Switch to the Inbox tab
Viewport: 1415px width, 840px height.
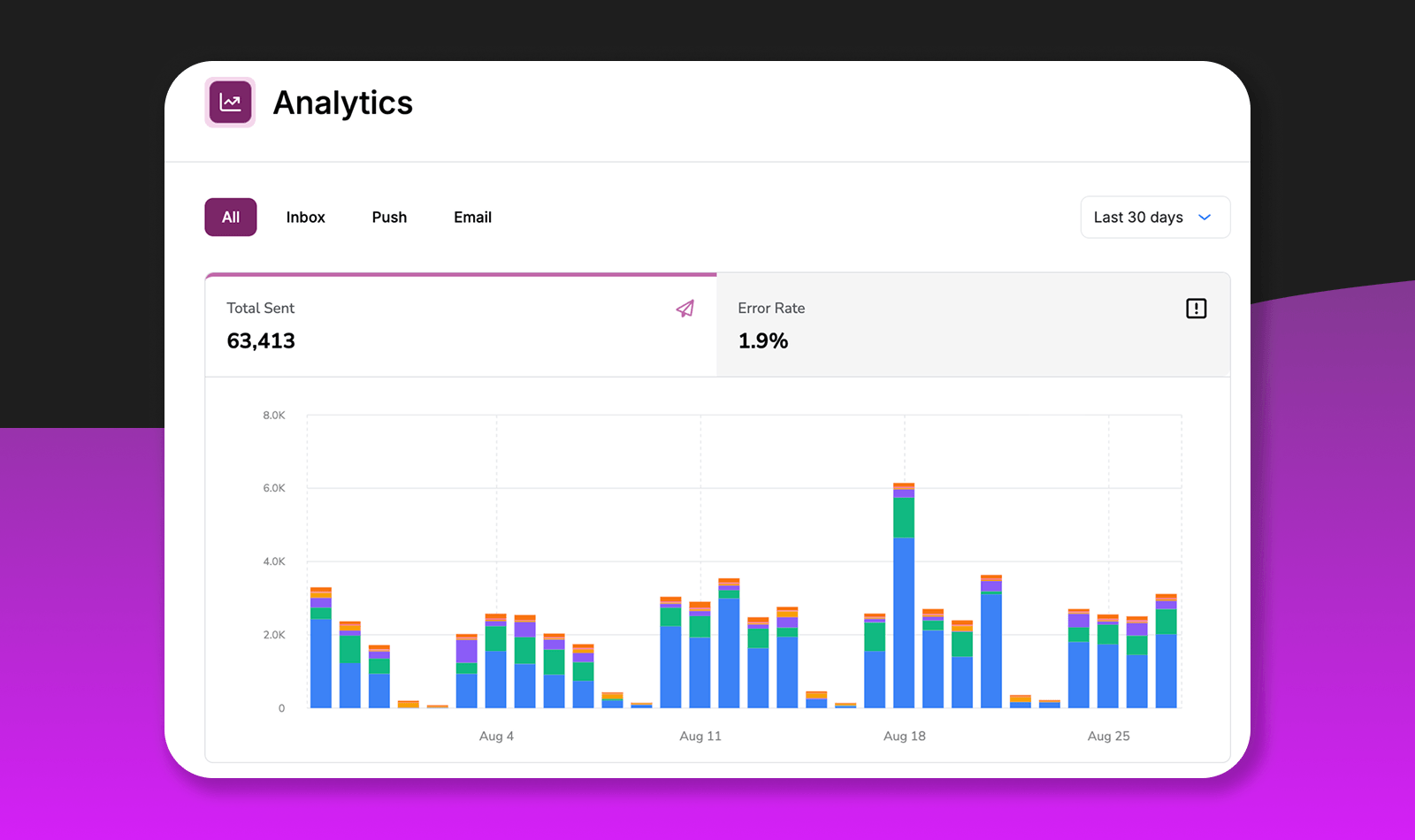coord(305,217)
